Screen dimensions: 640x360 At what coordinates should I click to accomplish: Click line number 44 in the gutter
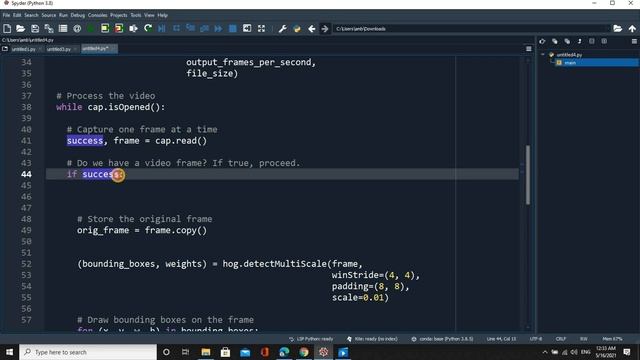click(26, 174)
